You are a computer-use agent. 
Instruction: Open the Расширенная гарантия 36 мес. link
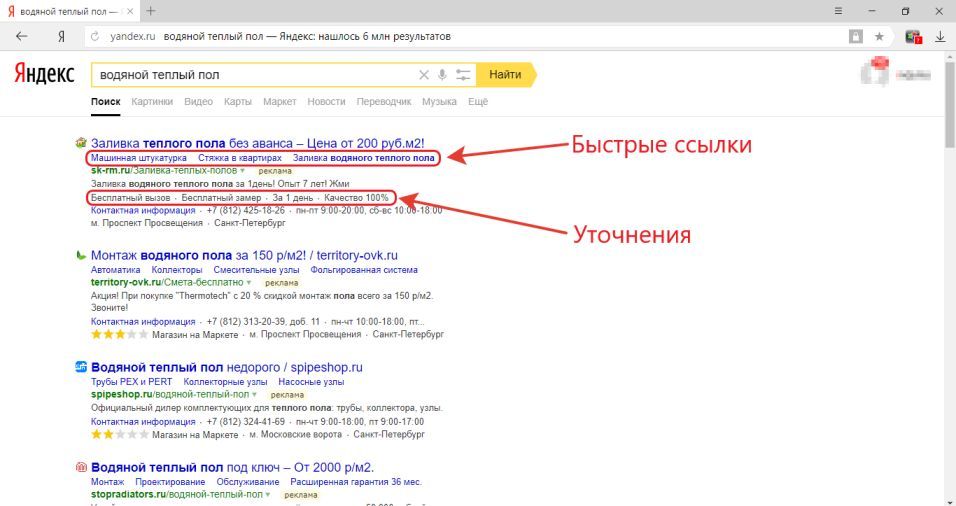(x=355, y=482)
